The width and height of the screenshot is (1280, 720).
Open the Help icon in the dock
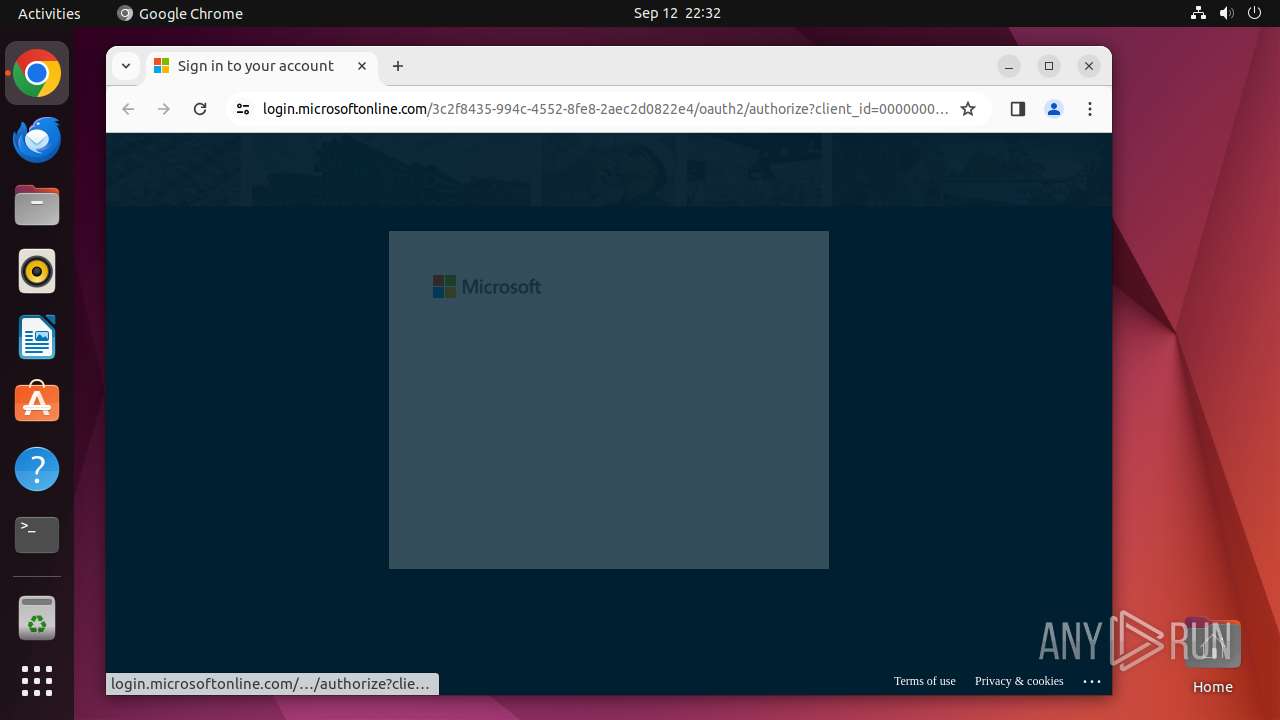coord(37,469)
